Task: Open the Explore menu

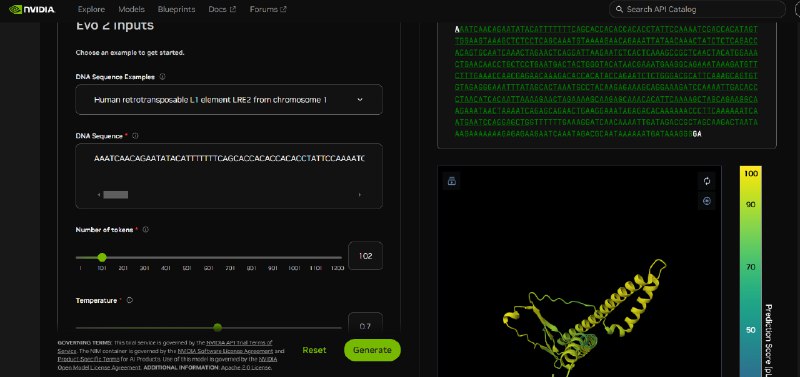Action: point(91,9)
